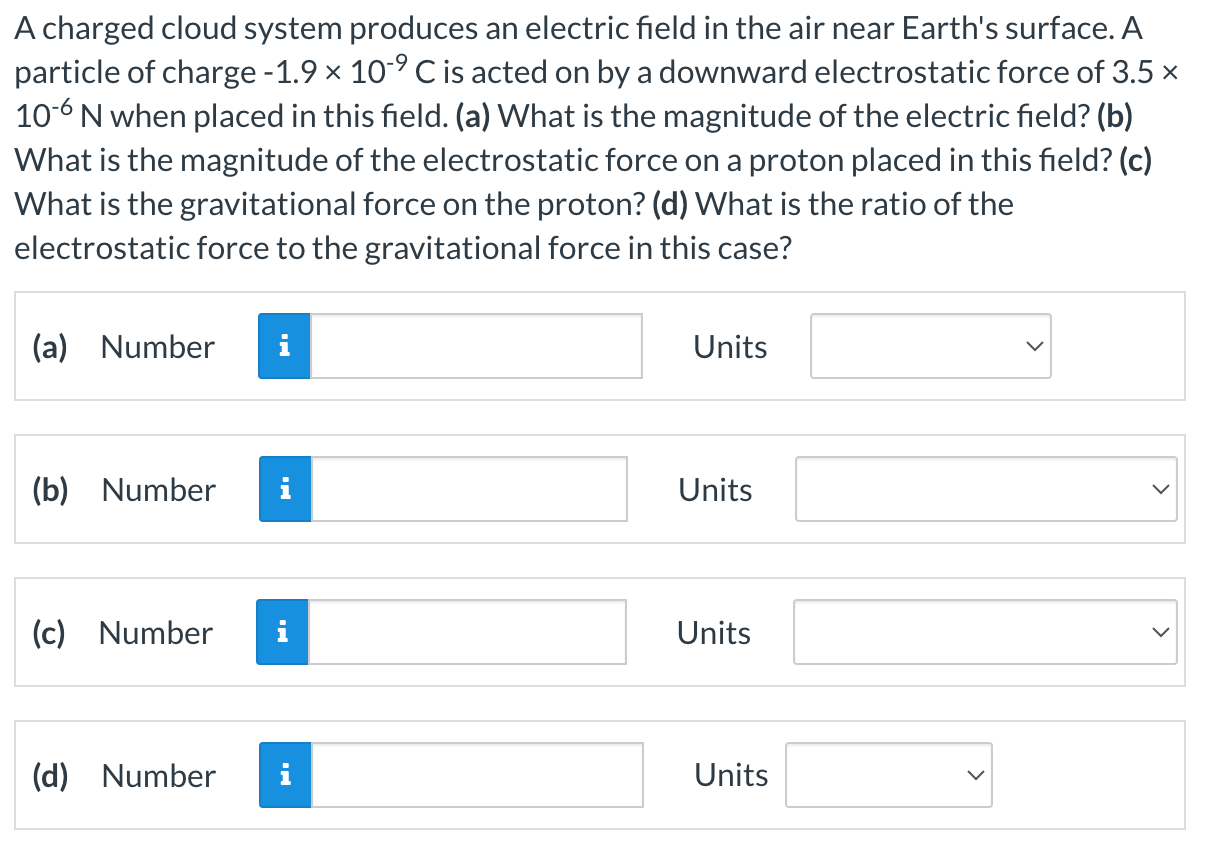1210x852 pixels.
Task: Click the blue info icon for part (d)
Action: (x=283, y=775)
